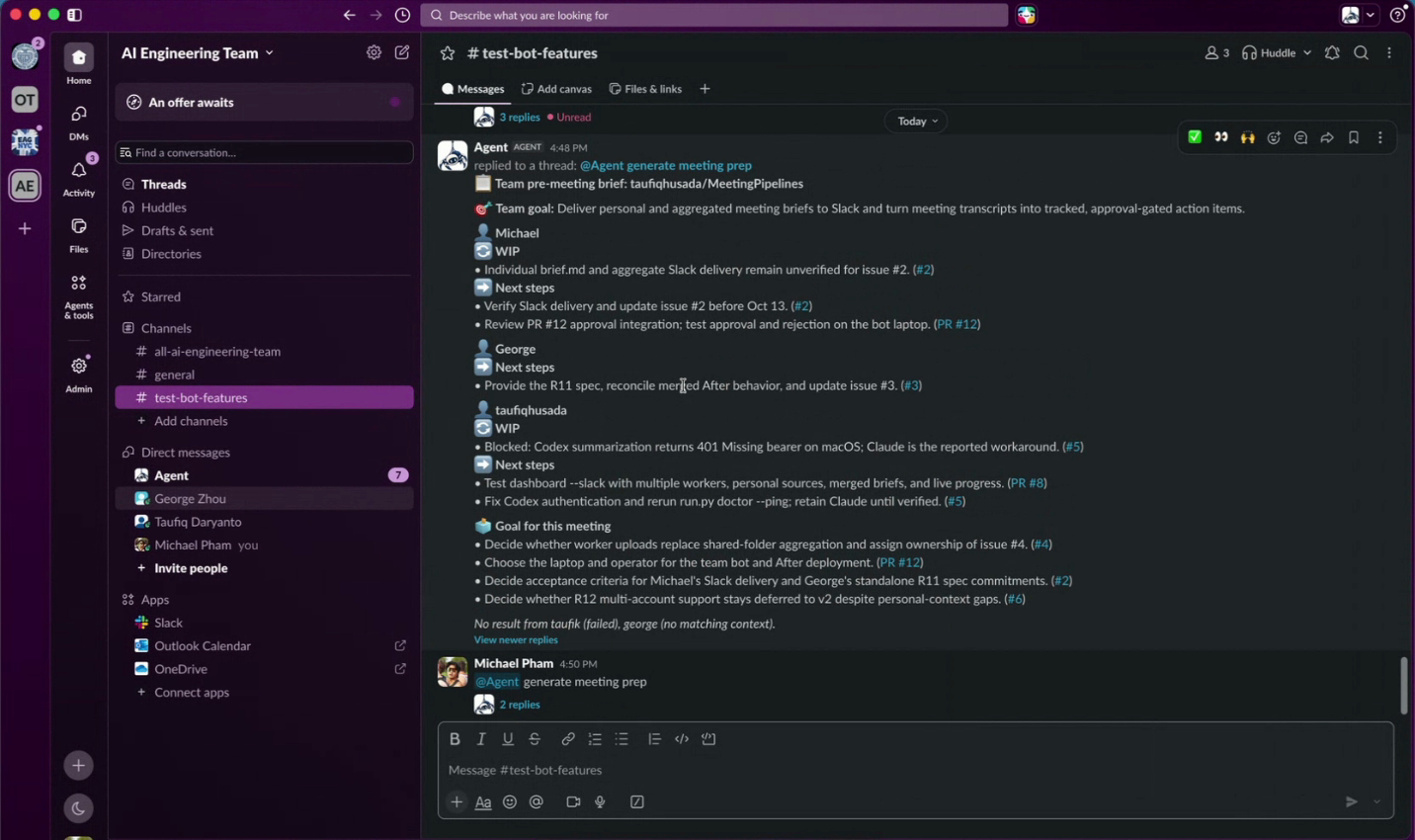Open the PR #8 link
The height and width of the screenshot is (840, 1415).
tap(1027, 483)
